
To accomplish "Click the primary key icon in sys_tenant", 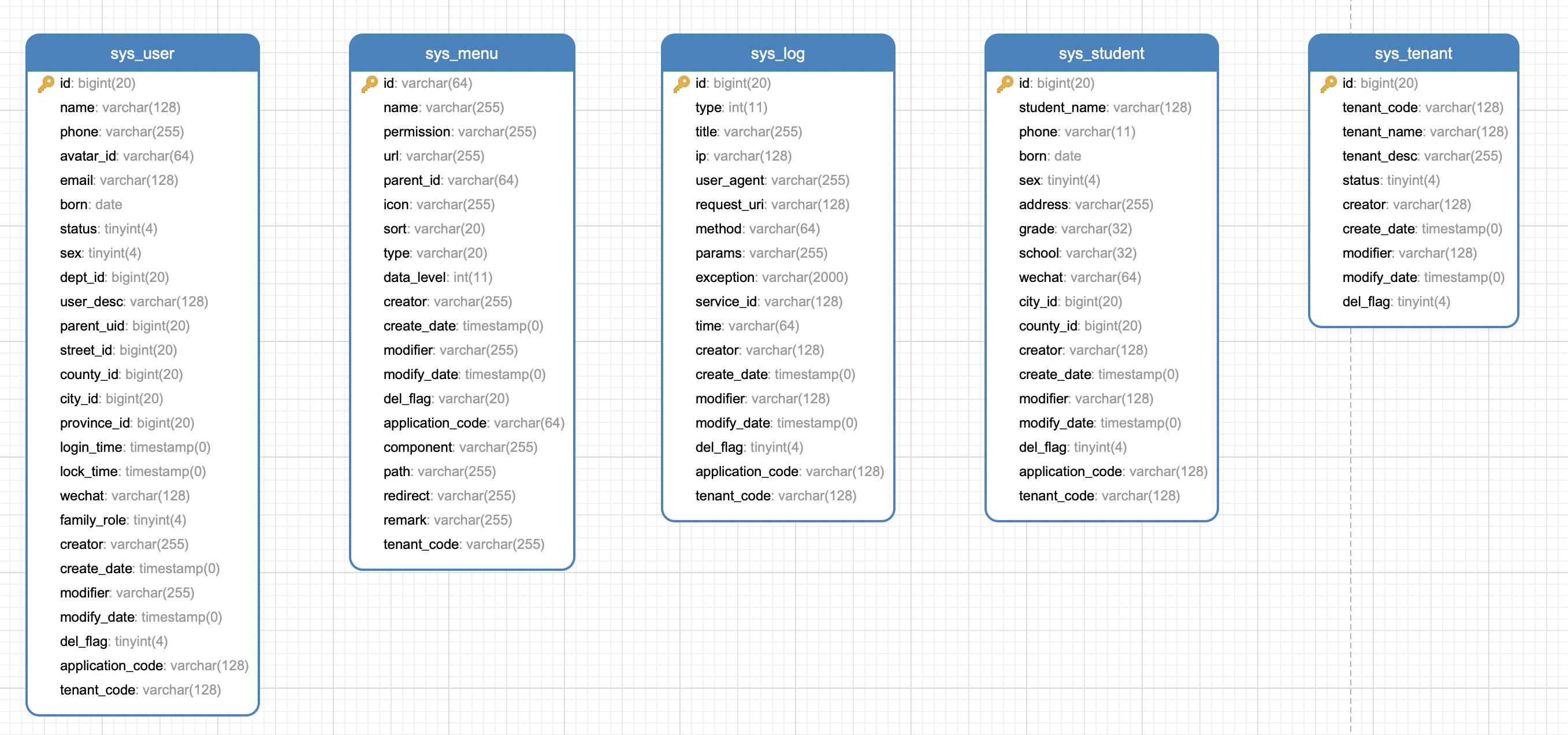I will (1328, 84).
